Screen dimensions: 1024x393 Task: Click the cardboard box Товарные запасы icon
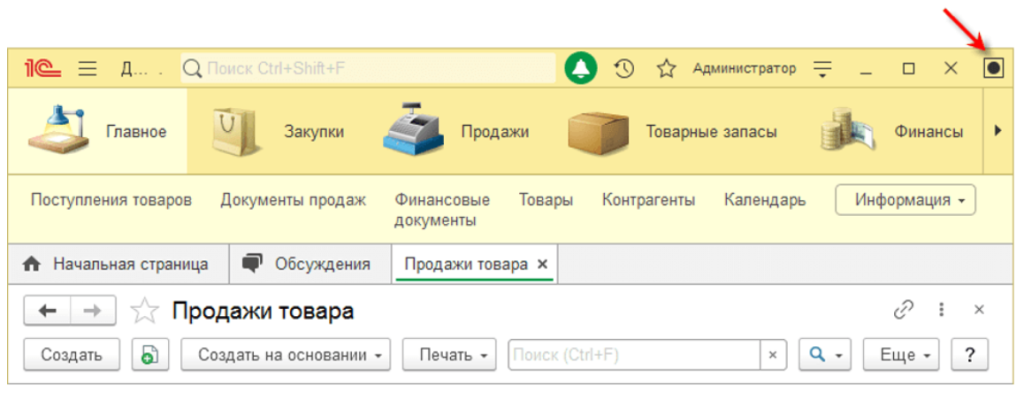[598, 133]
